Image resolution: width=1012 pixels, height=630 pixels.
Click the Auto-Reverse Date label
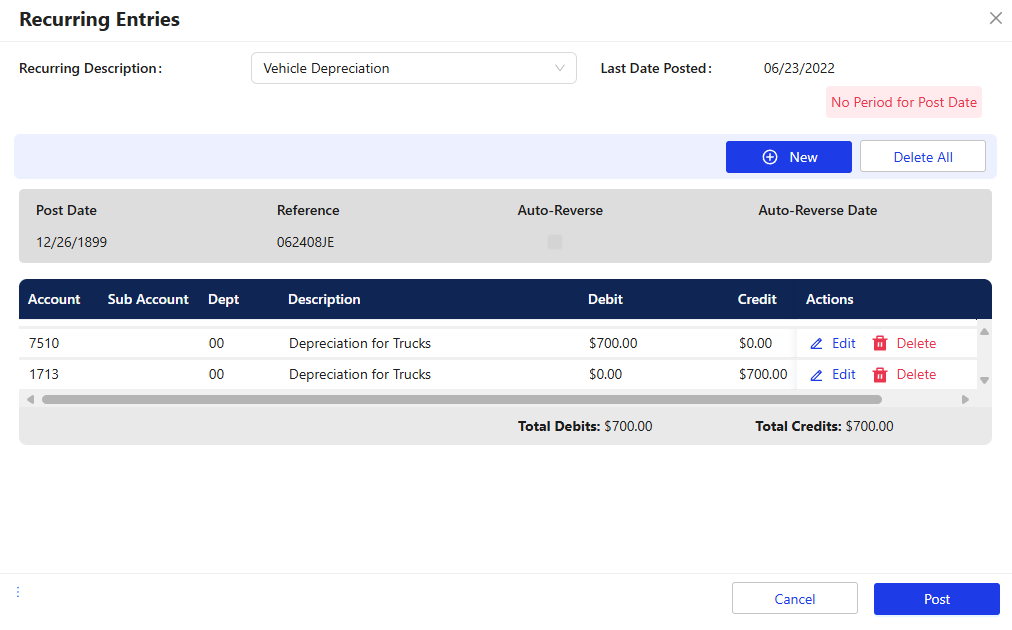817,210
